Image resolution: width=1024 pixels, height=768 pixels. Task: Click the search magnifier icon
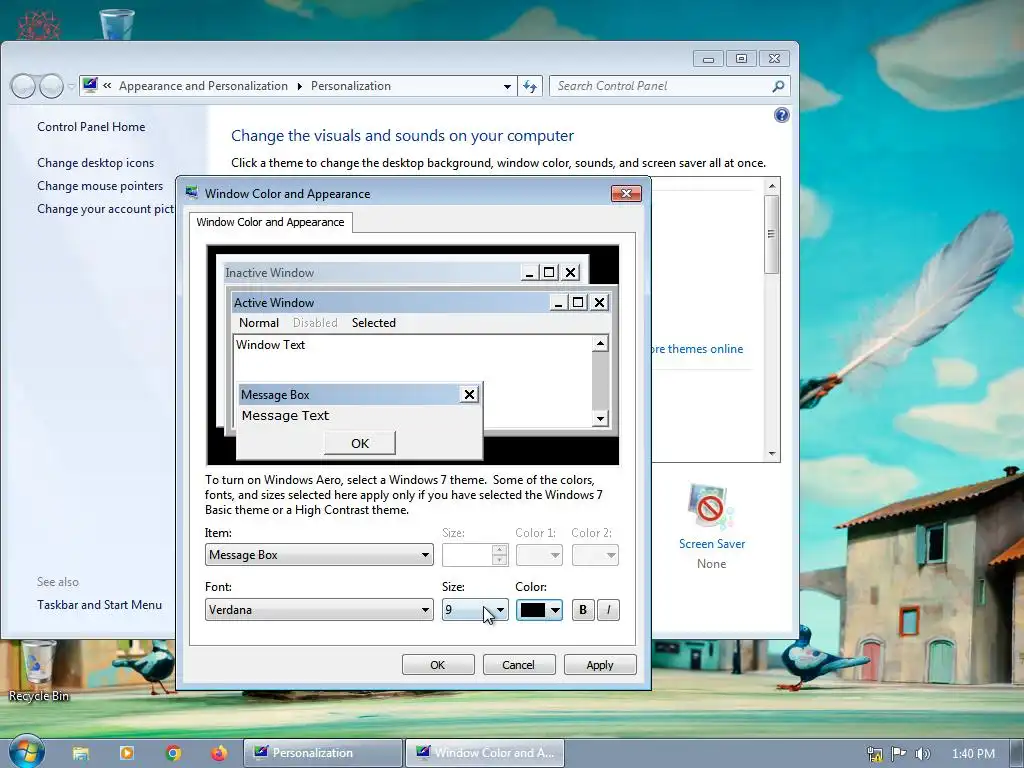pyautogui.click(x=778, y=86)
